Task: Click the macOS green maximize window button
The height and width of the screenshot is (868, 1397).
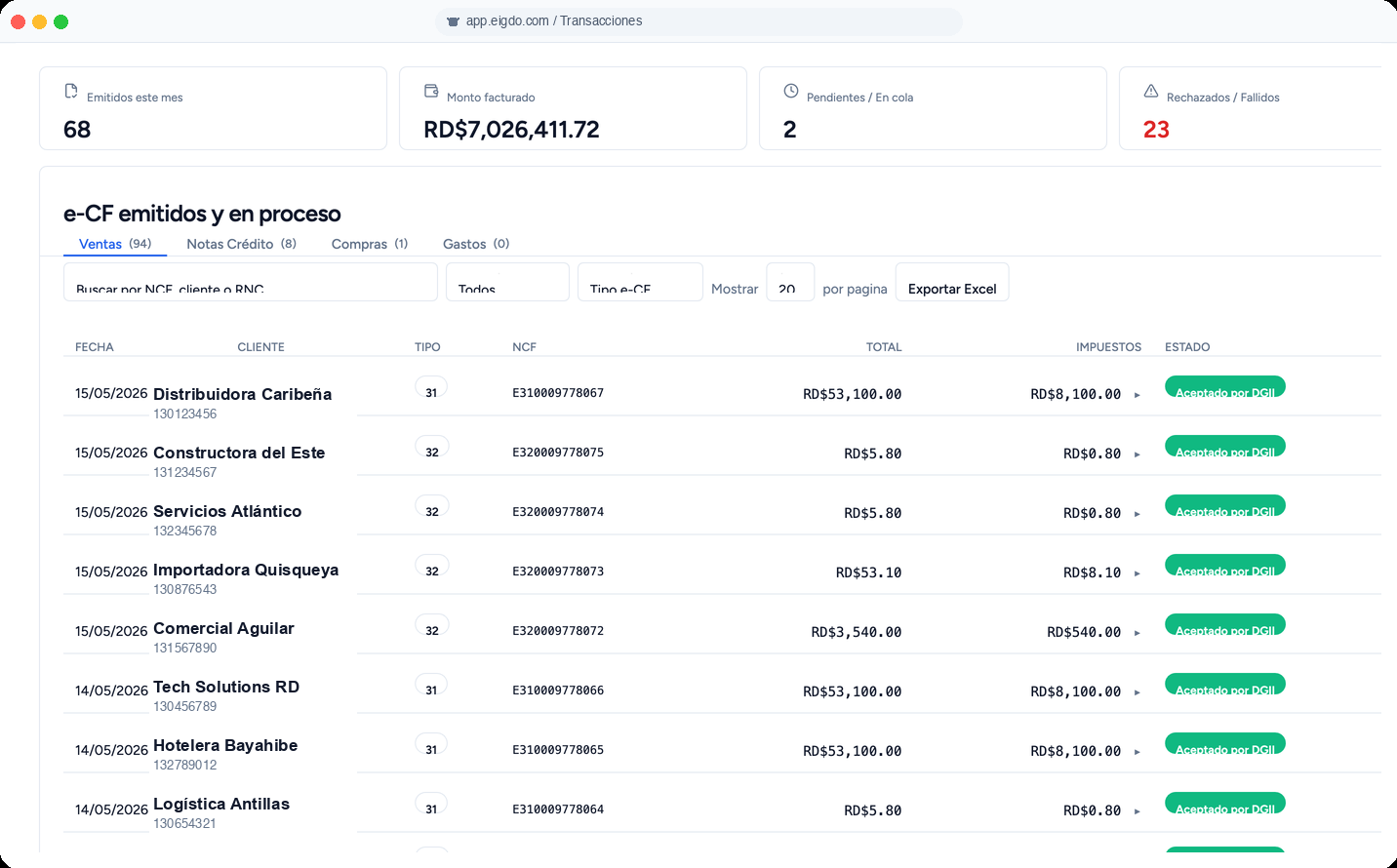Action: click(60, 21)
